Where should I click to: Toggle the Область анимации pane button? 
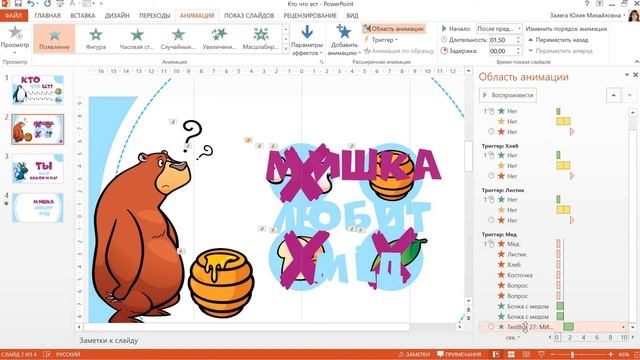coord(394,29)
